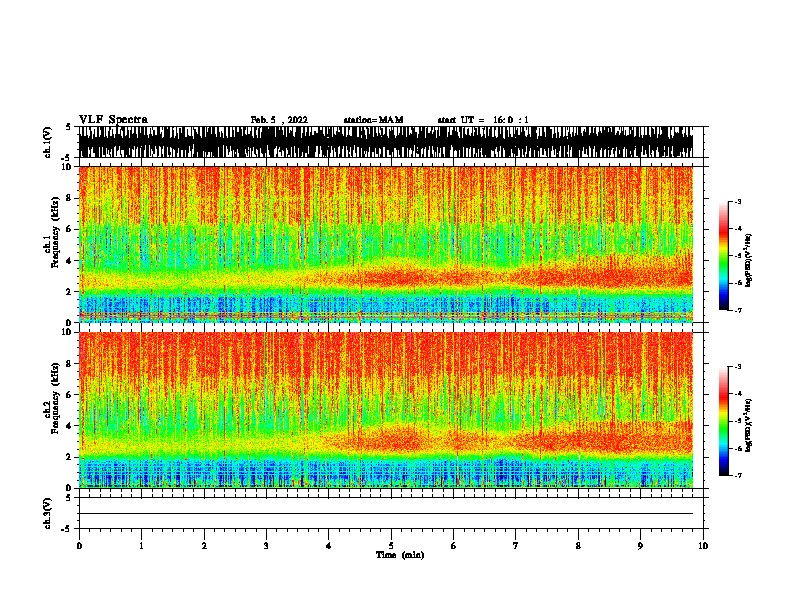Click the "7" minute tick on the time axis
Image resolution: width=792 pixels, height=612 pixels.
pyautogui.click(x=516, y=545)
